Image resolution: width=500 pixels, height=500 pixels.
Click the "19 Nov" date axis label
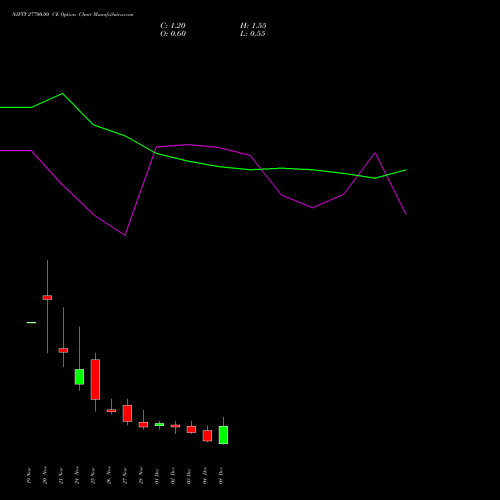click(29, 475)
